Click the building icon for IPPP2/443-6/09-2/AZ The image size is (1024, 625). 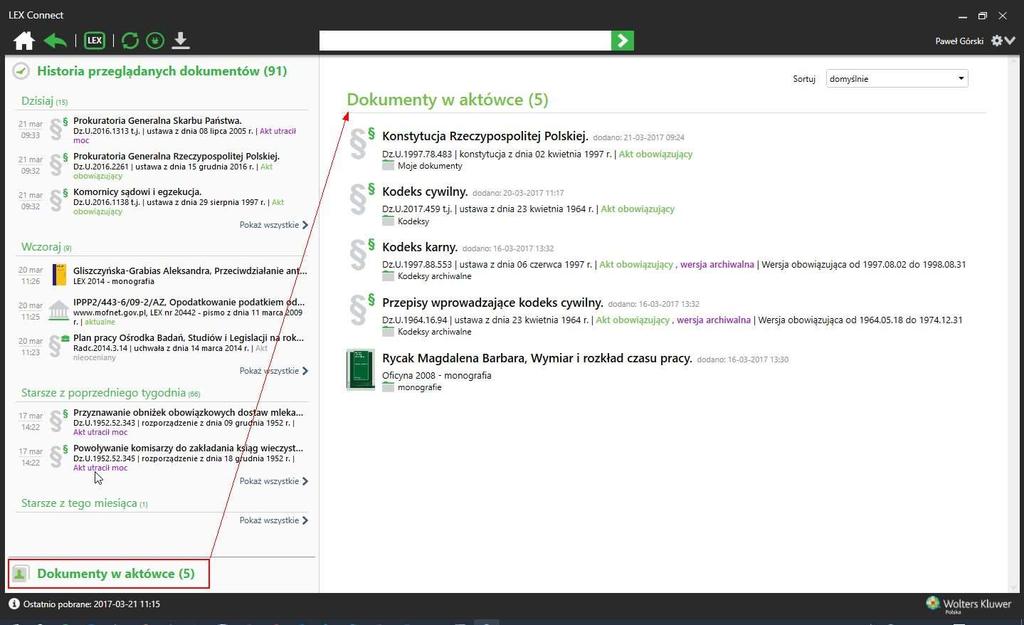59,310
